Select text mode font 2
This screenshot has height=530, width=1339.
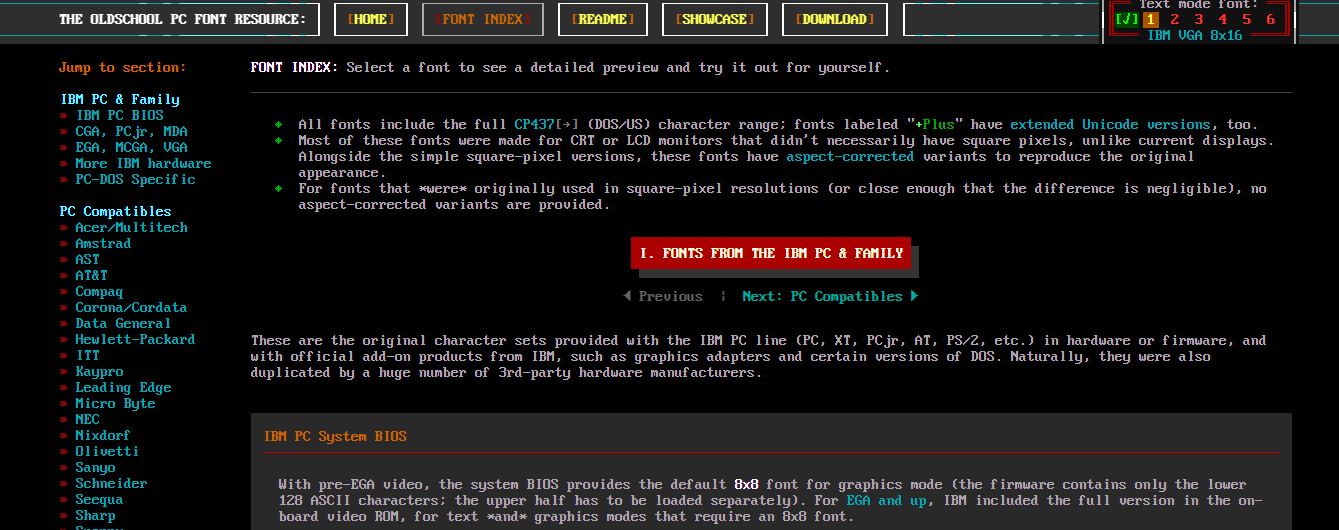coord(1175,19)
